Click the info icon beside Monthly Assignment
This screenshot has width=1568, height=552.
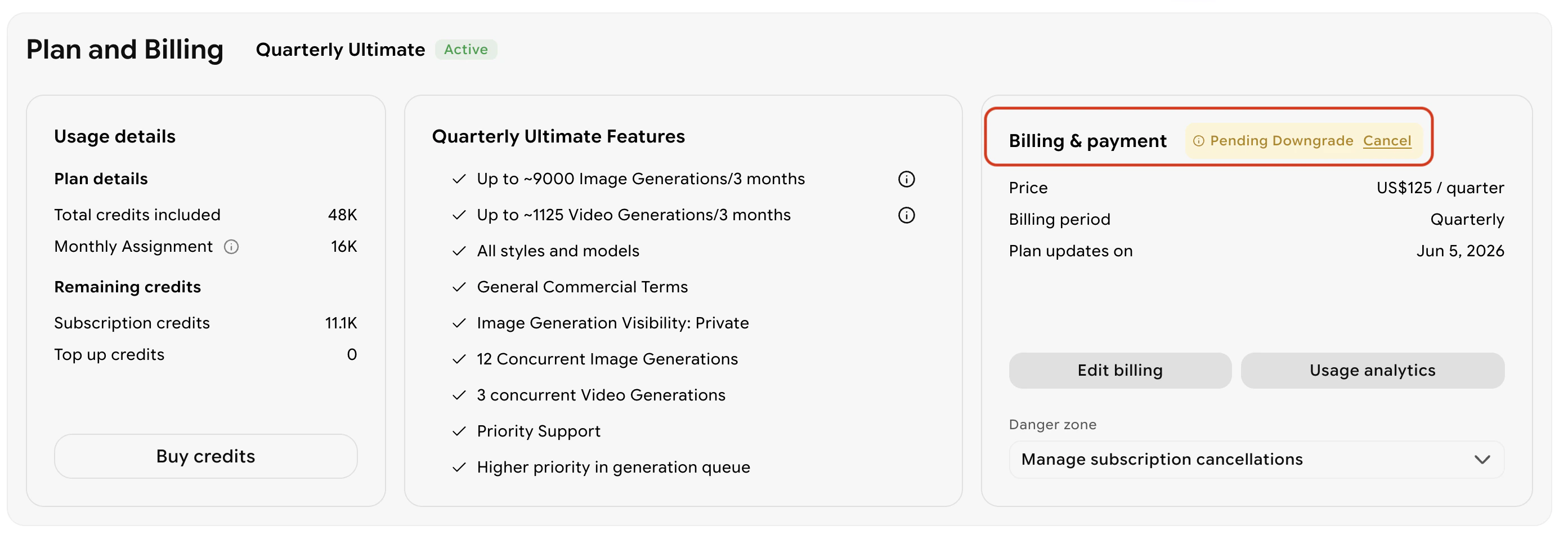[x=231, y=247]
